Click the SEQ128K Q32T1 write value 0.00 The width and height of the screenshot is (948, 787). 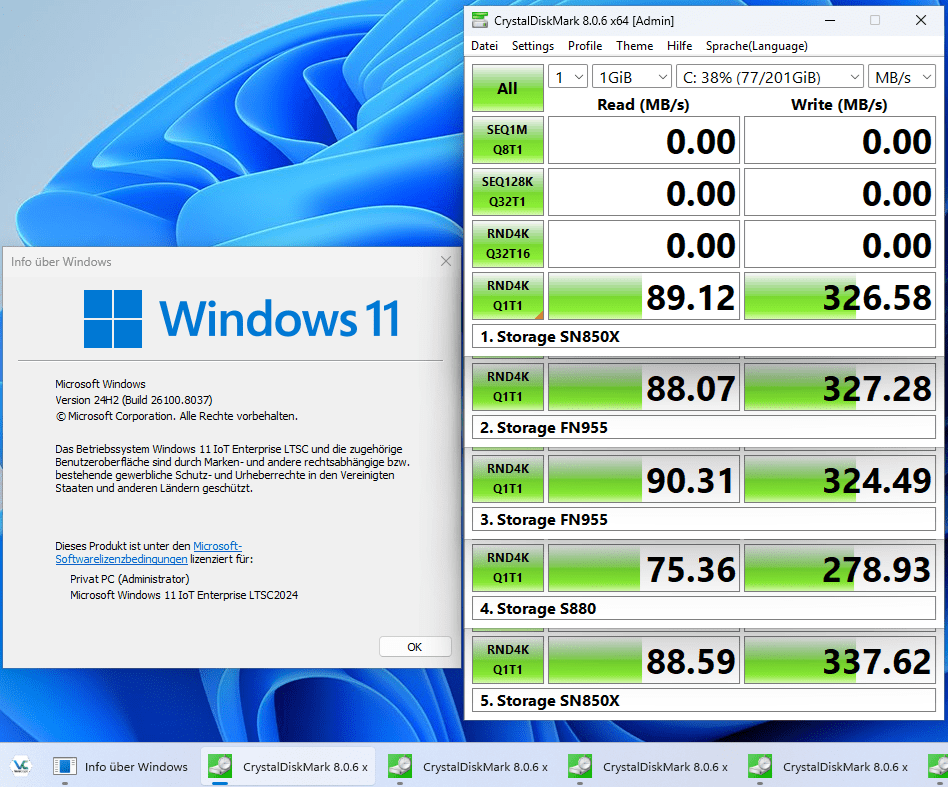point(840,192)
